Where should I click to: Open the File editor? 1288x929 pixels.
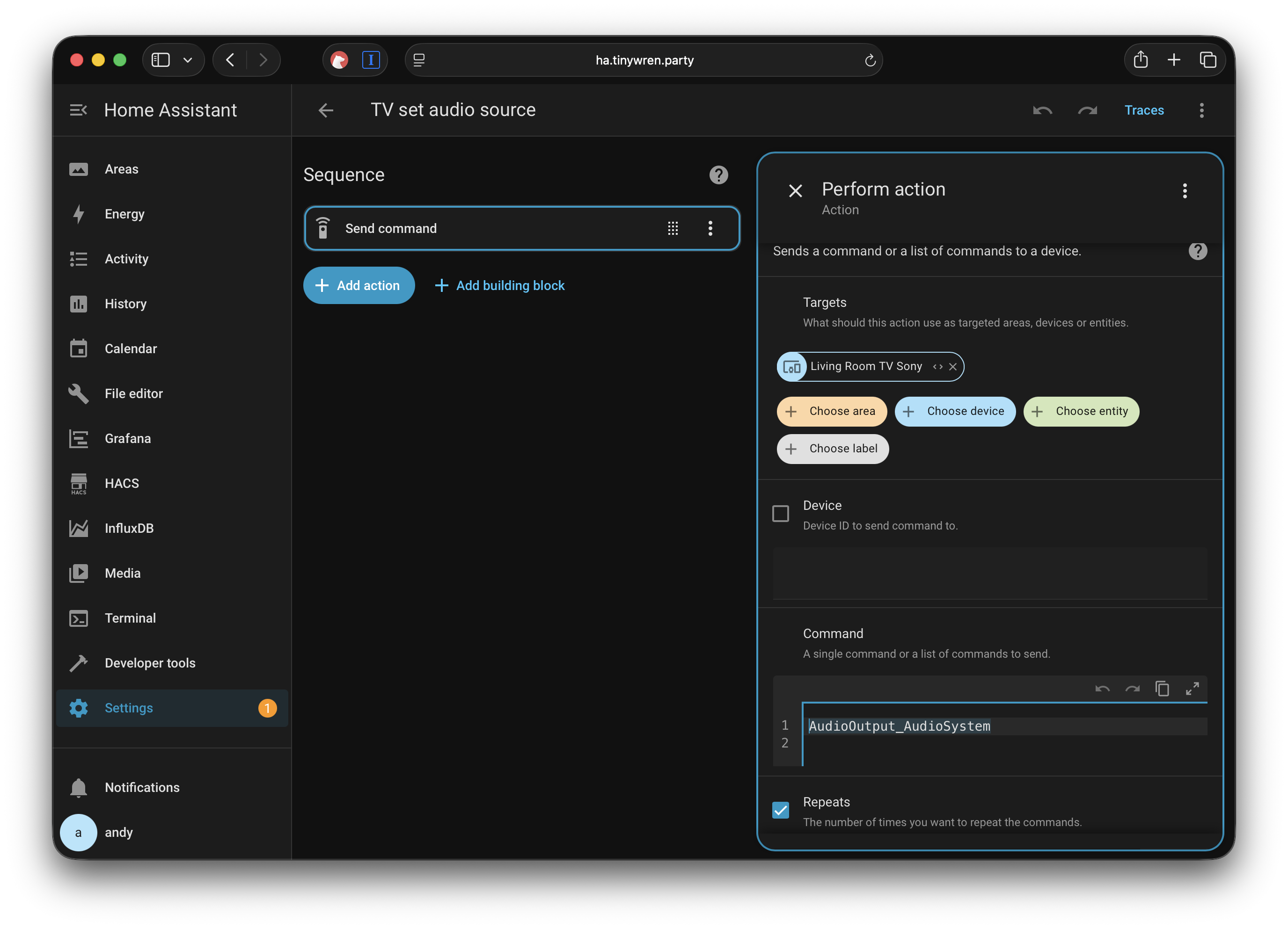tap(133, 393)
